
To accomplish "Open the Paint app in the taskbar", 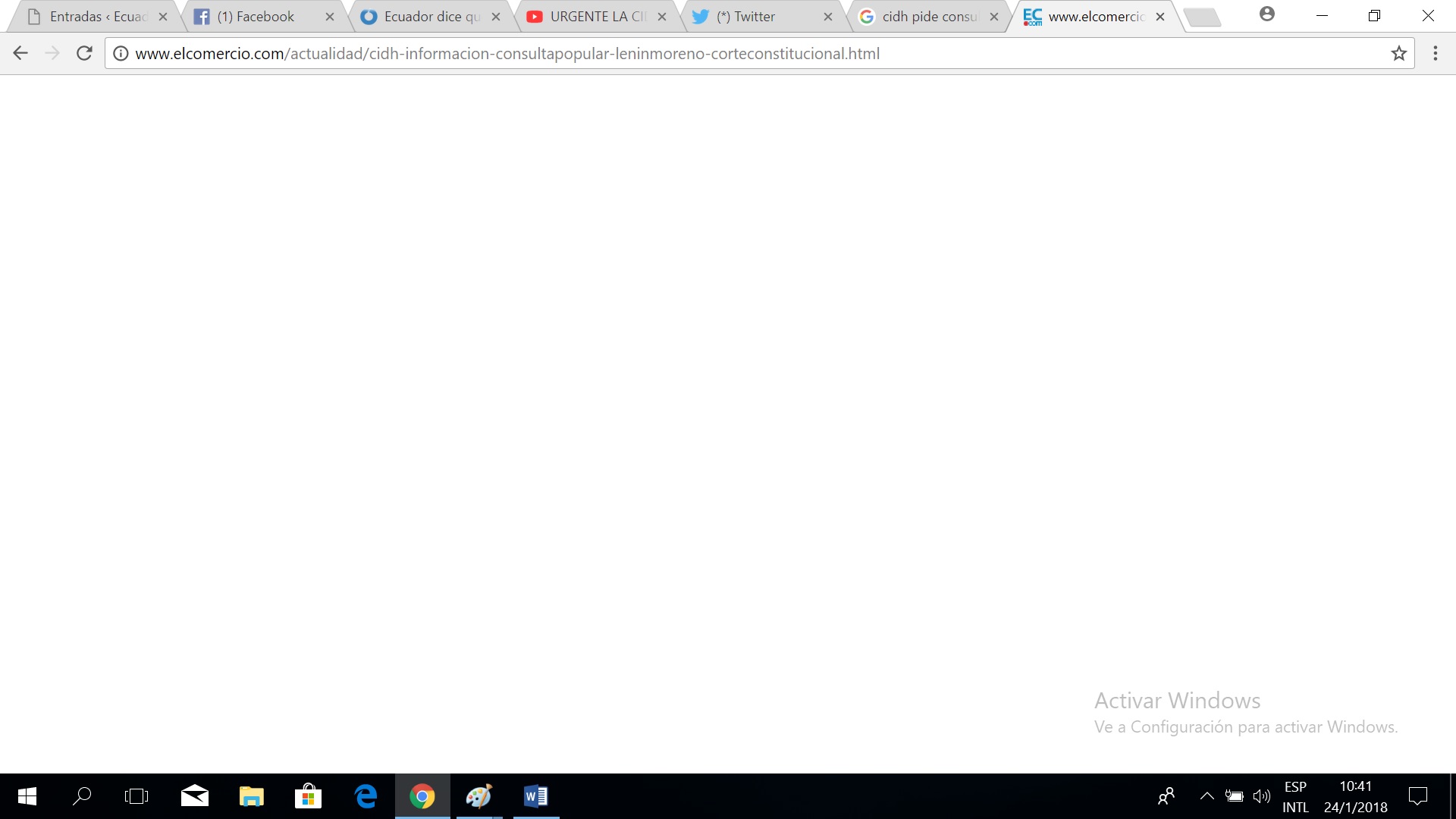I will (x=479, y=796).
